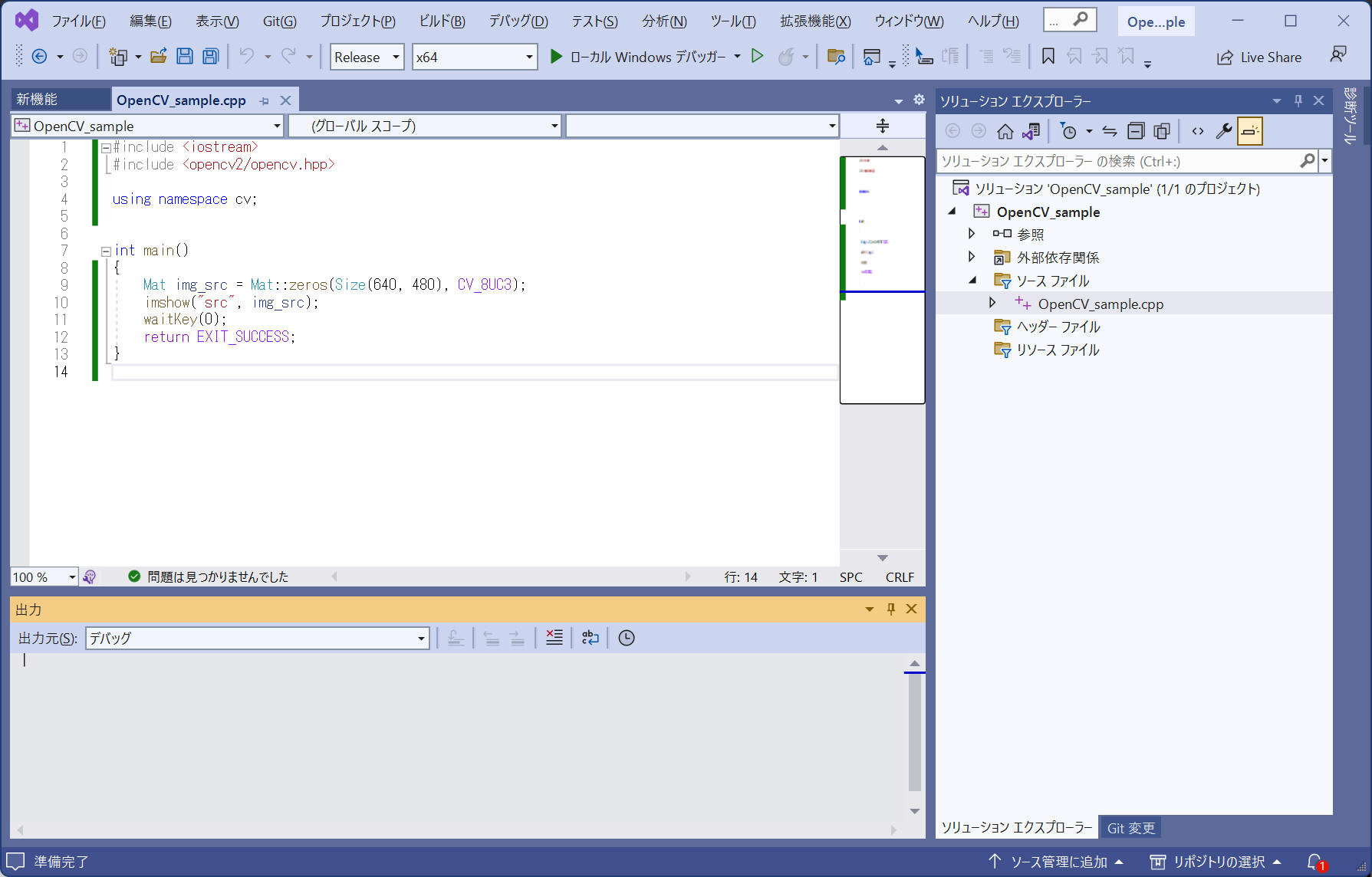The height and width of the screenshot is (877, 1372).
Task: Pin the 出力 (Output) panel
Action: click(890, 609)
